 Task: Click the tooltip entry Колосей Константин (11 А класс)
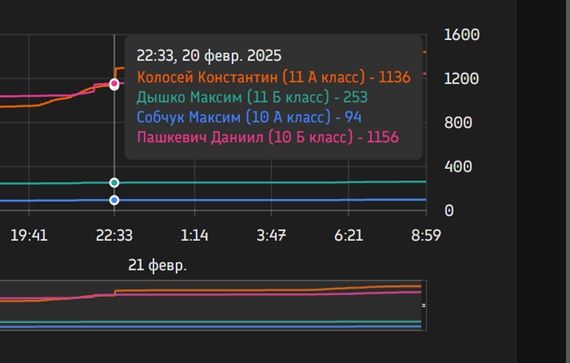coord(274,77)
